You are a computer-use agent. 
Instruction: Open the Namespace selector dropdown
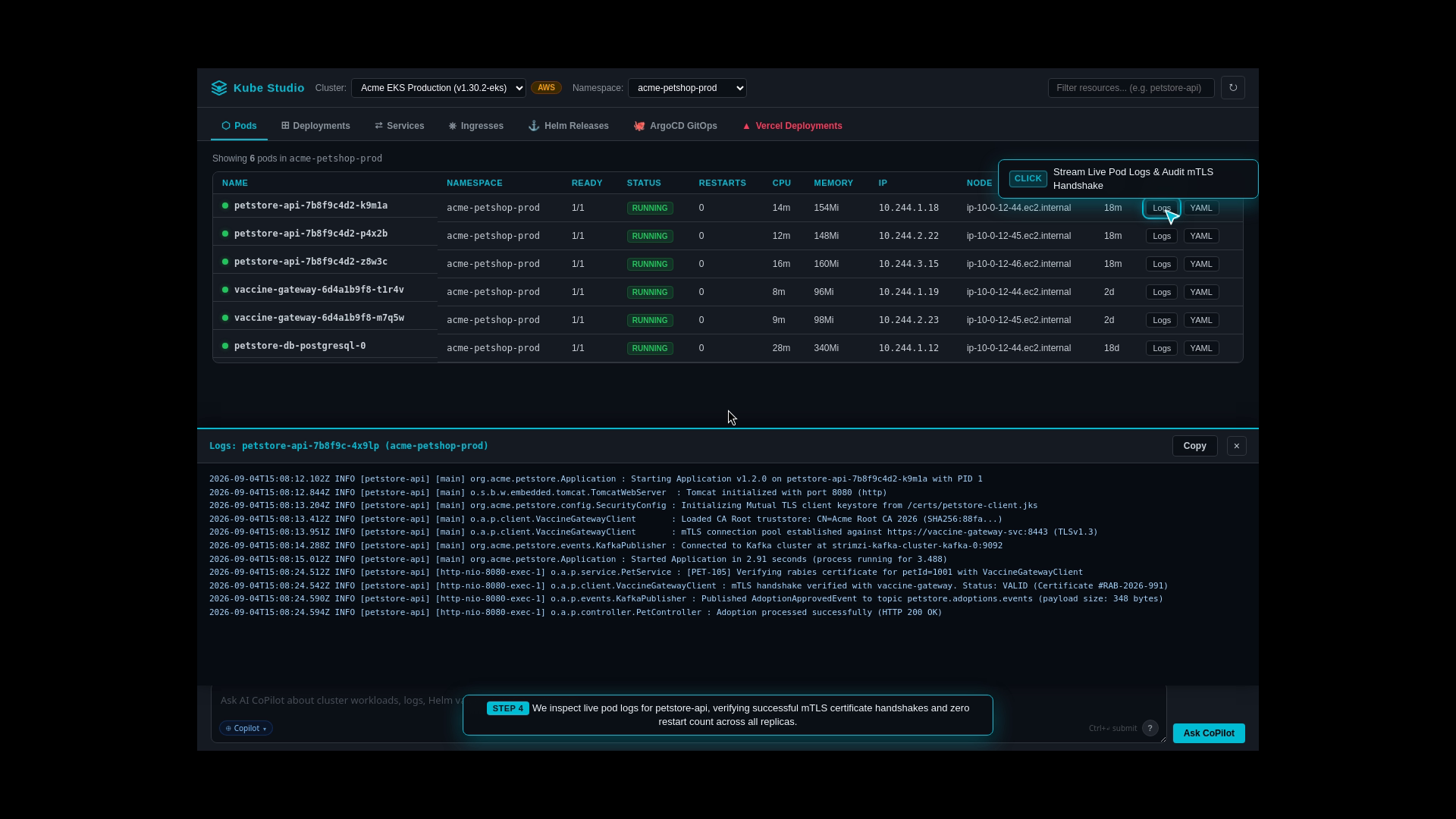[687, 88]
